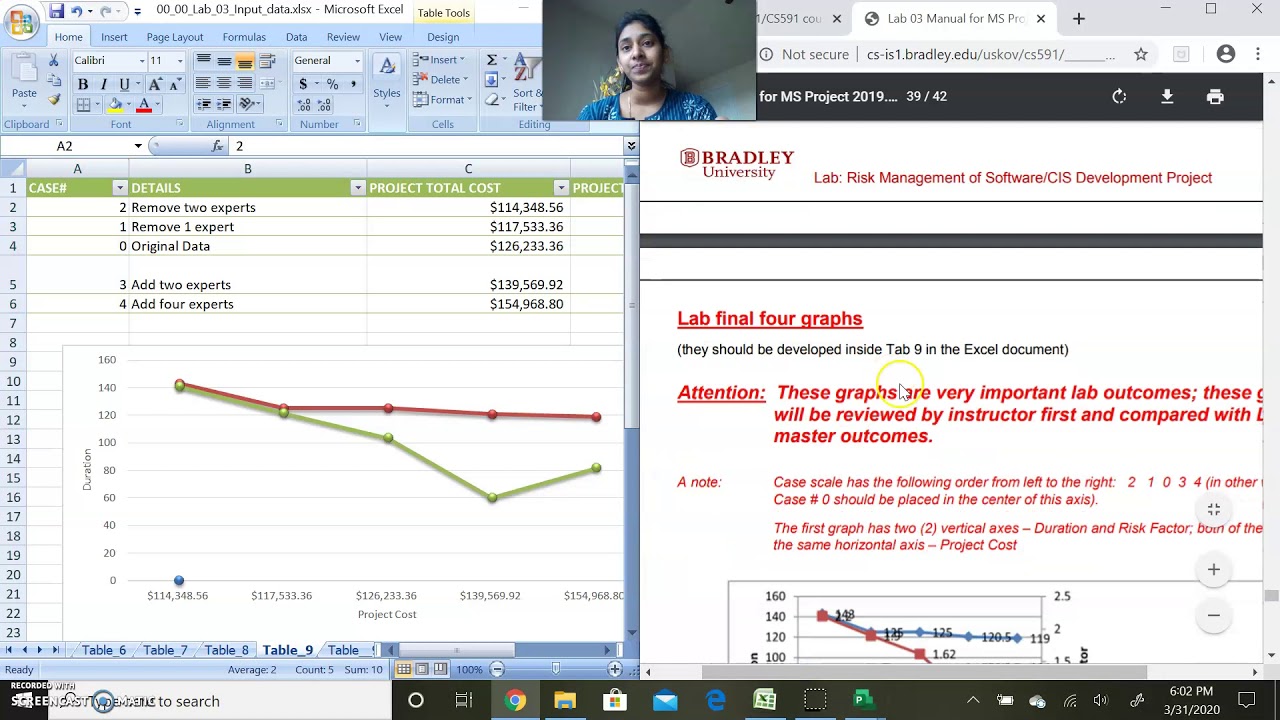
Task: Align text left in cells
Action: click(203, 83)
